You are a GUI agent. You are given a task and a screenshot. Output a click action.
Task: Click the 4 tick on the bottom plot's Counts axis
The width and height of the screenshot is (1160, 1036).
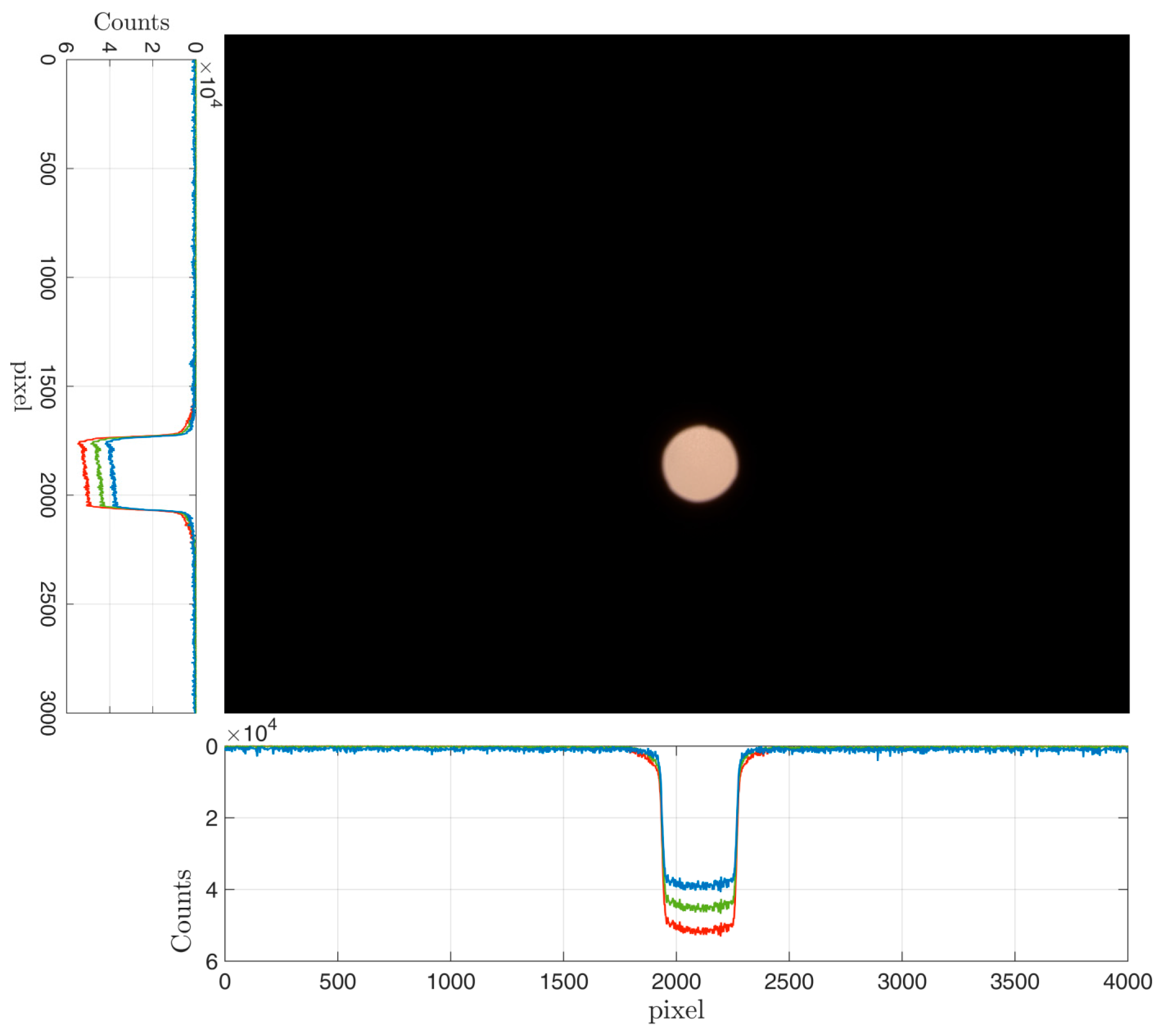pyautogui.click(x=212, y=890)
